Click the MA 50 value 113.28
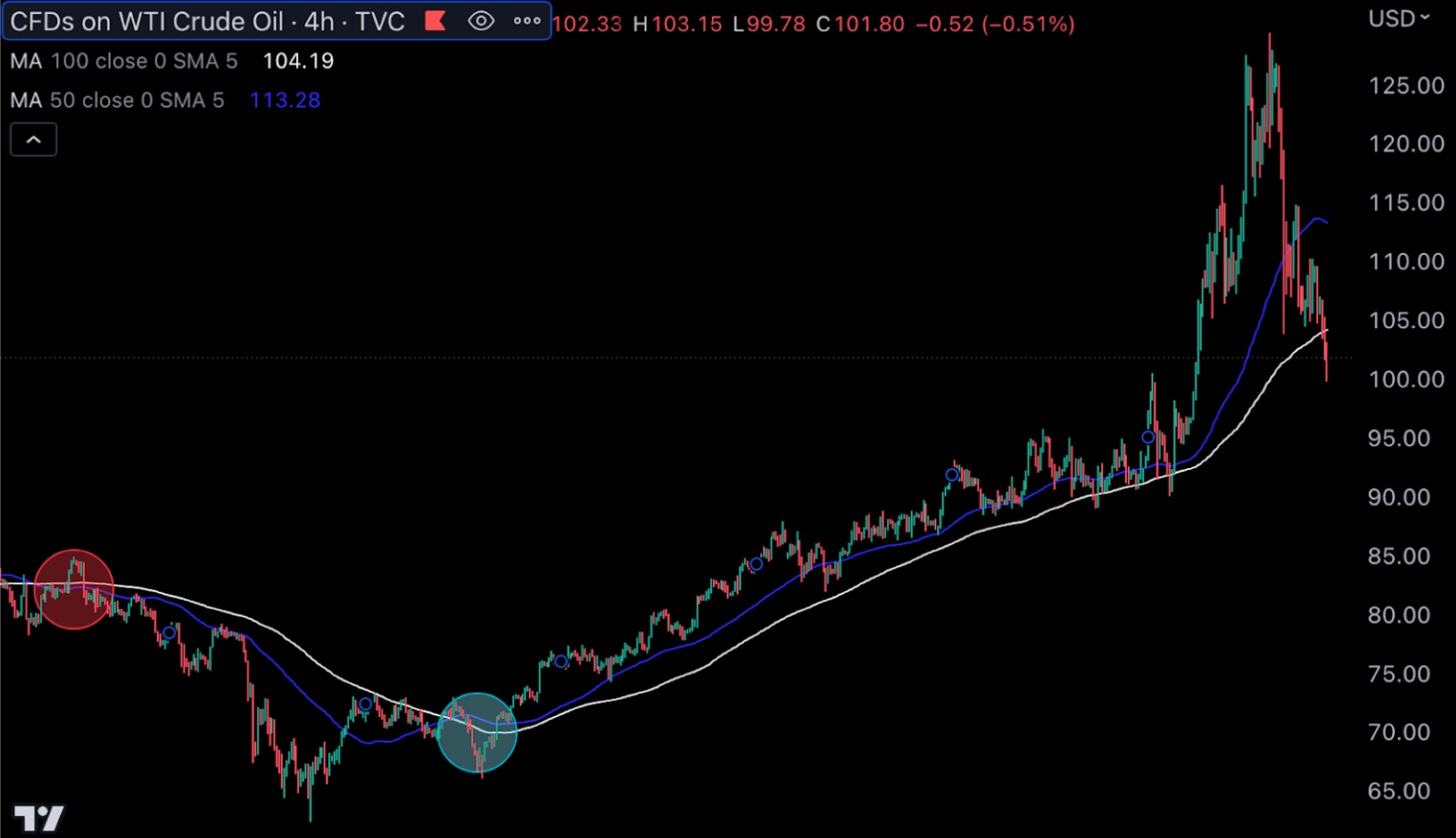Viewport: 1456px width, 838px height. 285,100
